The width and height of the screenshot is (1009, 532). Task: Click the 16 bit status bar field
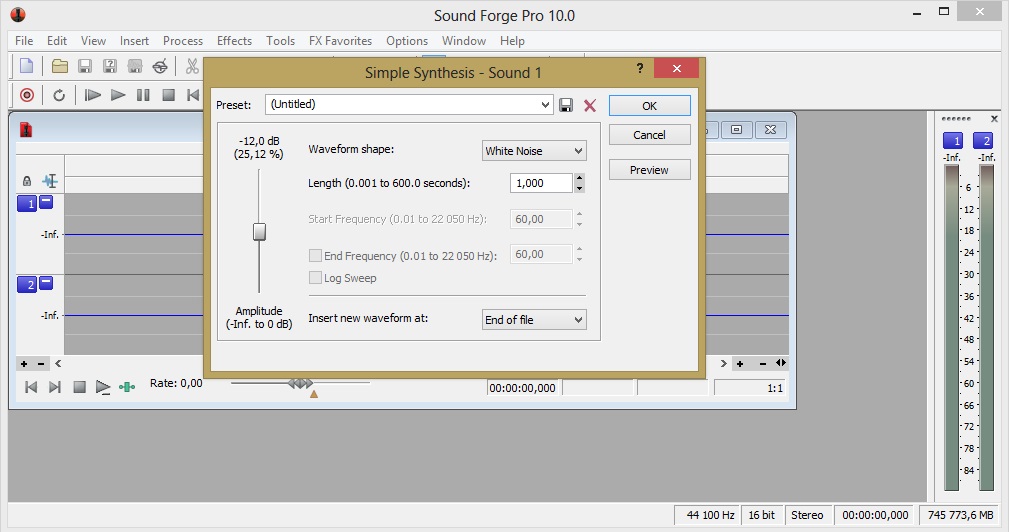761,515
